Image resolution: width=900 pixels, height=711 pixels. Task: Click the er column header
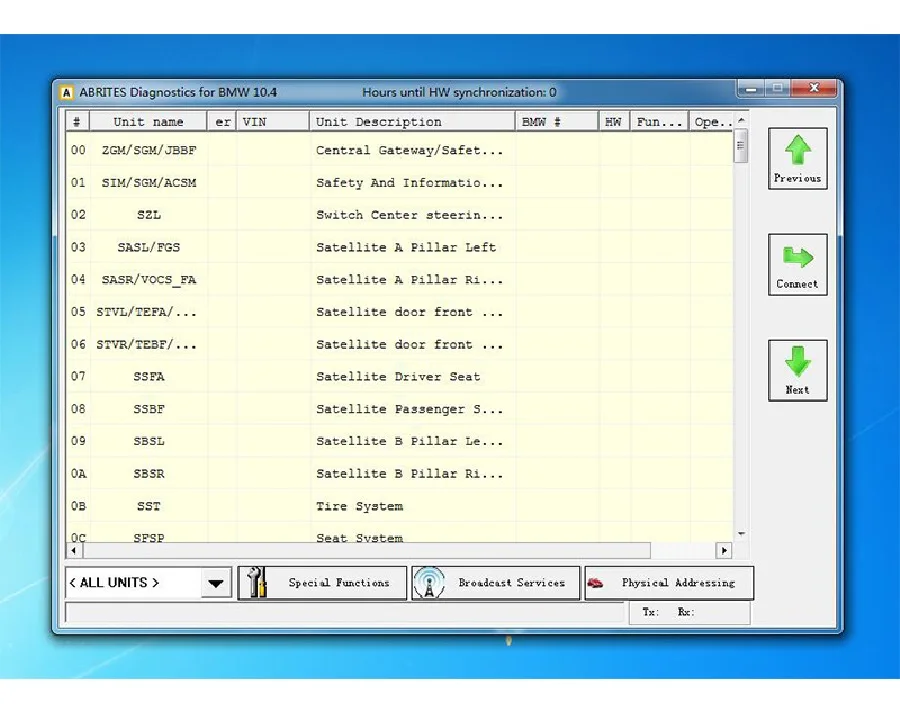(x=222, y=122)
